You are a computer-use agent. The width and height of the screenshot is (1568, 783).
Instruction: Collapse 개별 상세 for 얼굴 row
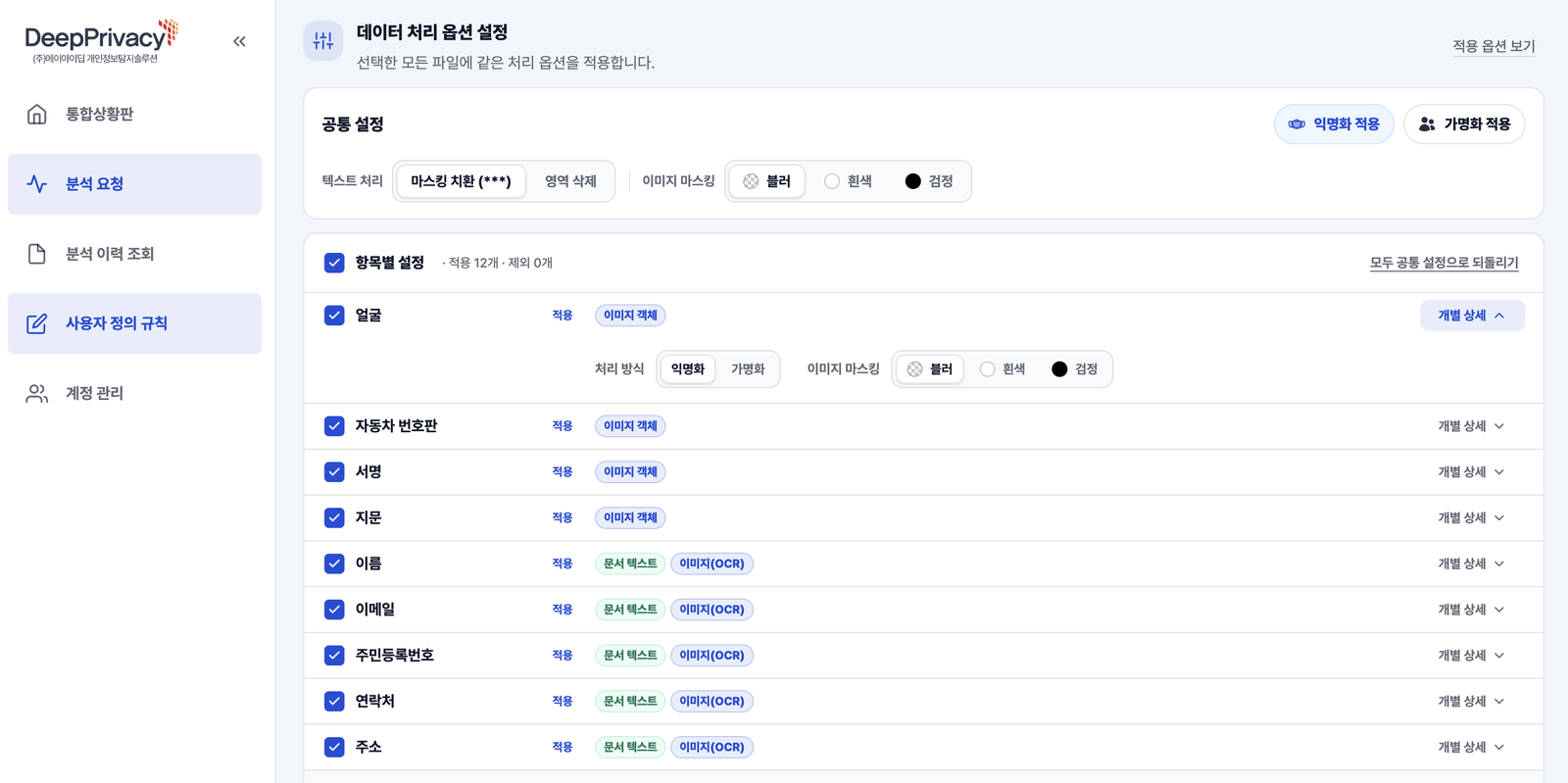coord(1472,316)
